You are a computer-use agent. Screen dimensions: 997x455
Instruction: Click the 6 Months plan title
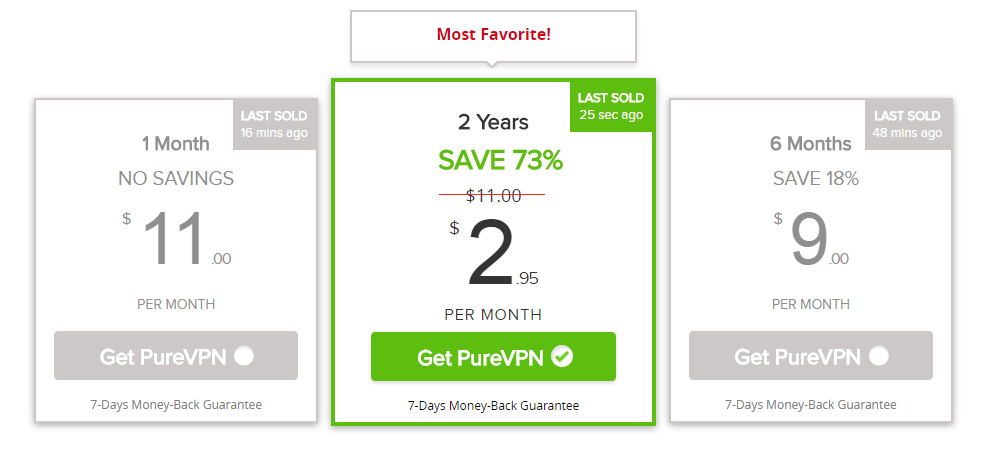(811, 144)
